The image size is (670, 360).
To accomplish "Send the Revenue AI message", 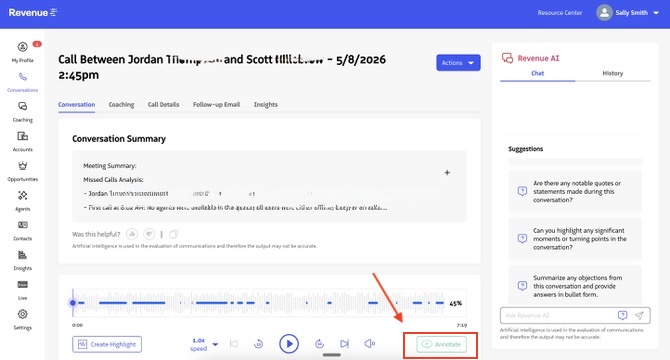I will coord(639,315).
